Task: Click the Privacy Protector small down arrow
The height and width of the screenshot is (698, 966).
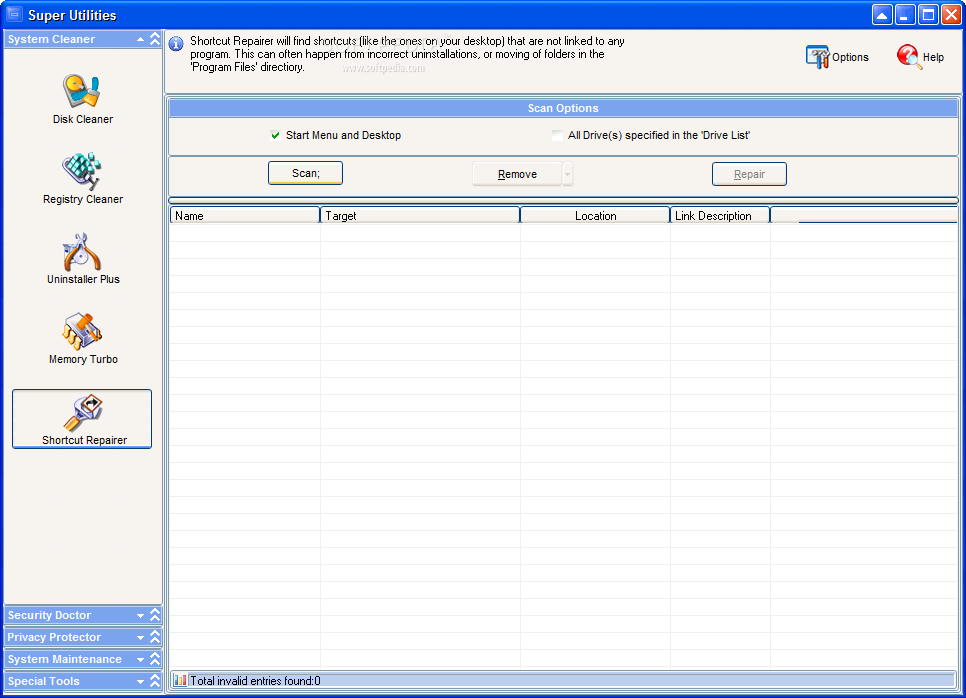Action: [x=140, y=638]
